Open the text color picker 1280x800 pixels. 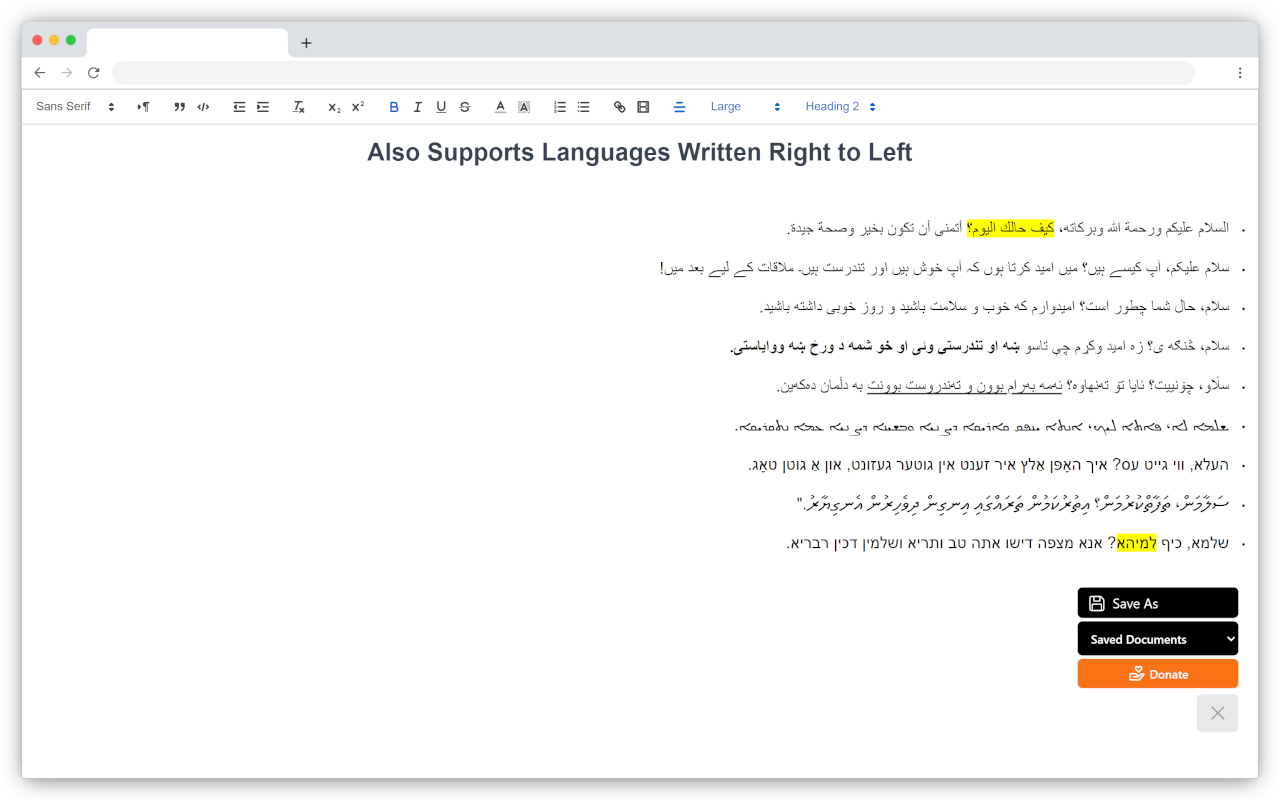(500, 106)
